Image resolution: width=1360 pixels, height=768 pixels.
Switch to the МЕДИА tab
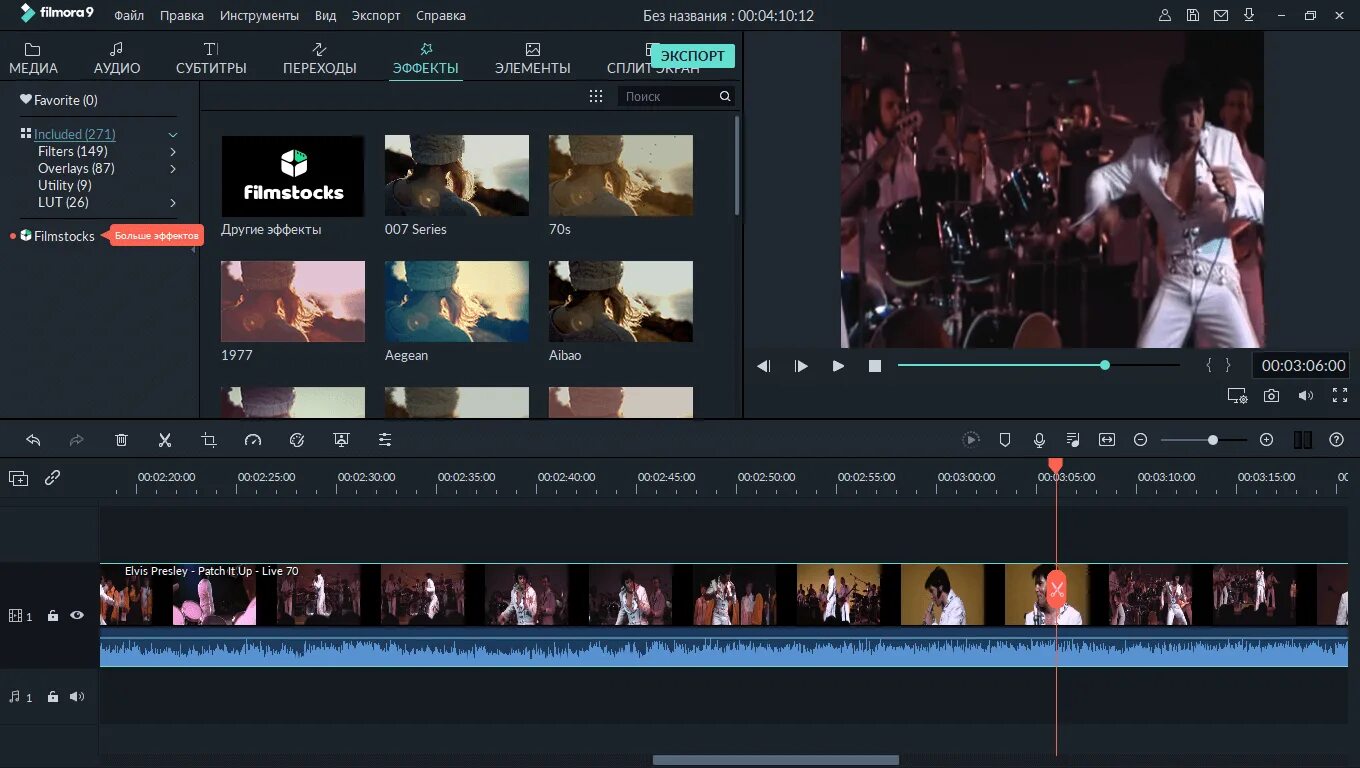point(33,59)
